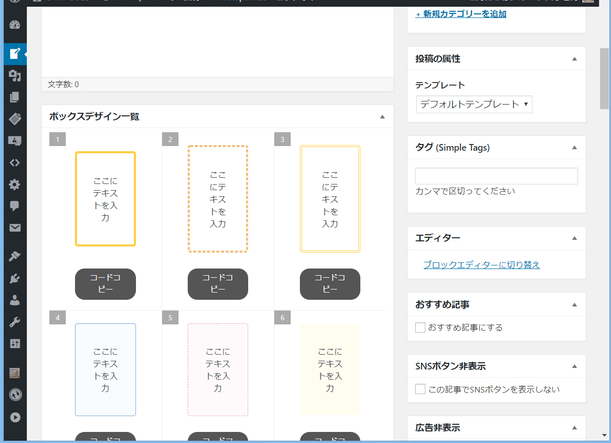This screenshot has width=611, height=443.
Task: Open the デフォルトテンプレート template dropdown
Action: pos(474,104)
